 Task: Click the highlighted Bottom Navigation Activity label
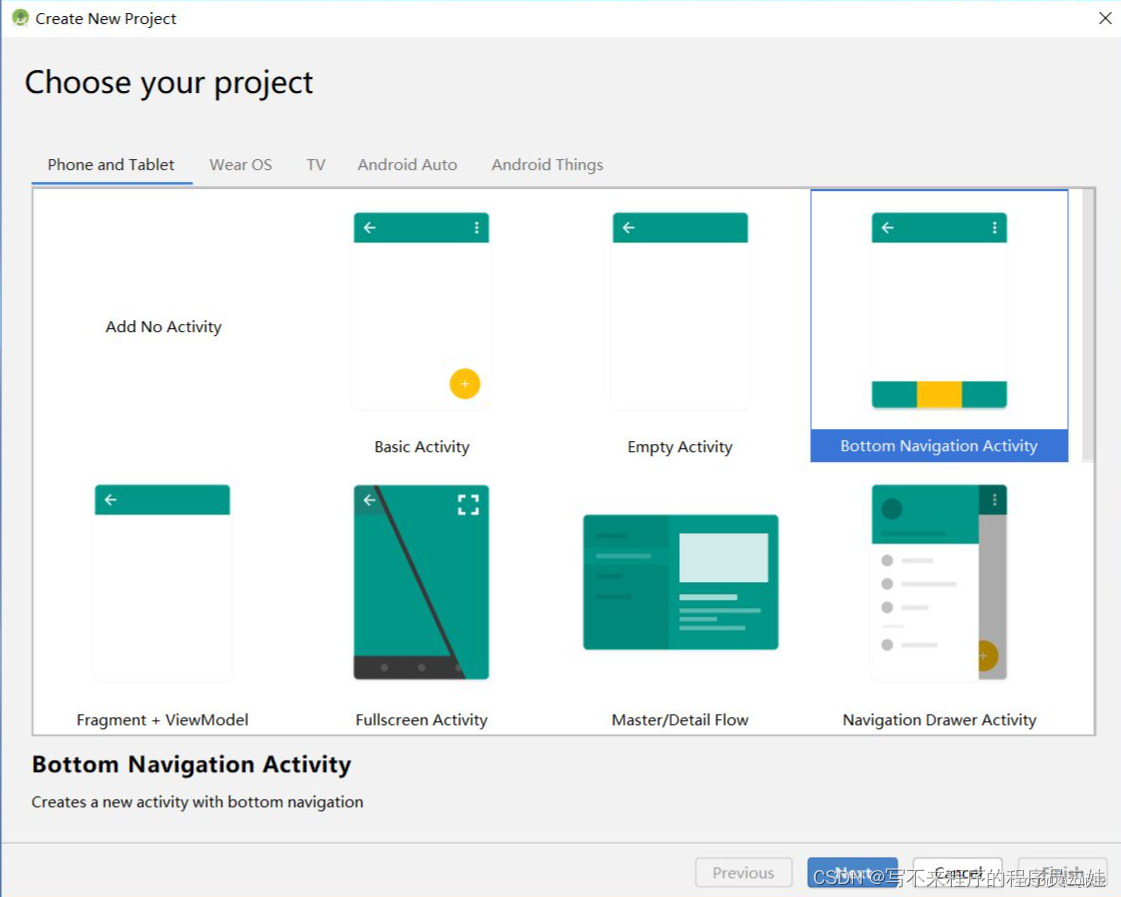click(939, 446)
